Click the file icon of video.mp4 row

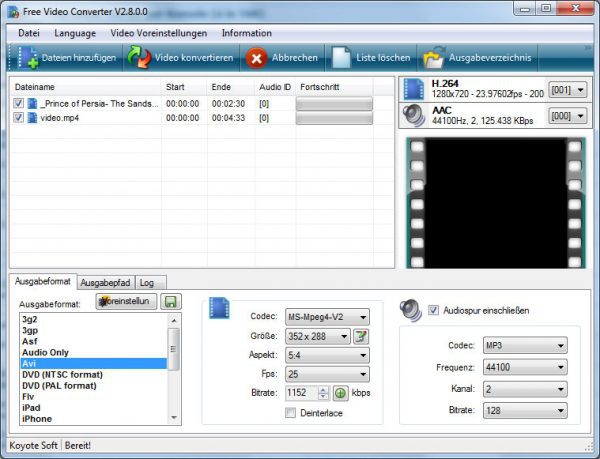point(33,118)
